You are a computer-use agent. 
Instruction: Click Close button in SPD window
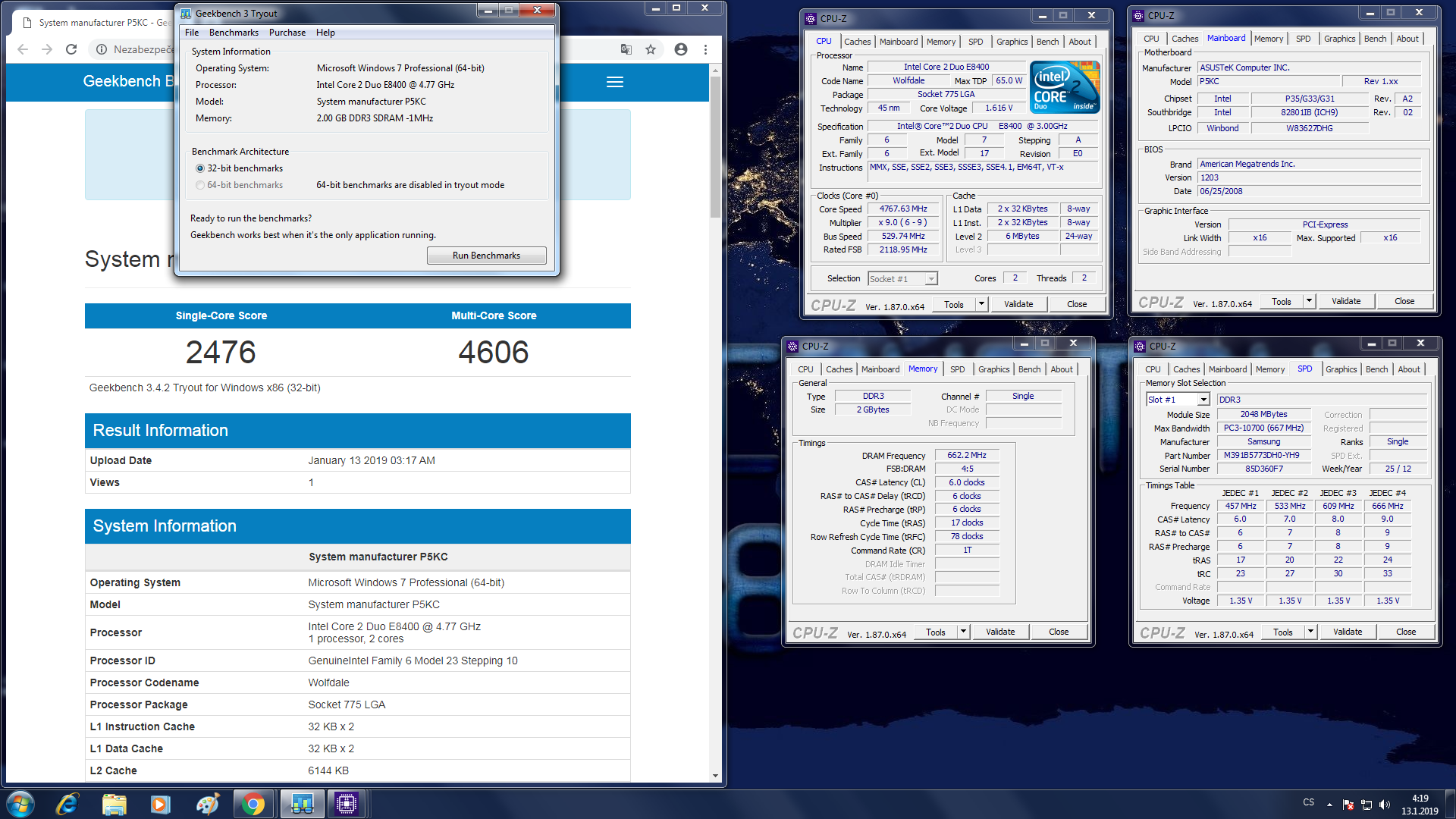pos(1406,632)
